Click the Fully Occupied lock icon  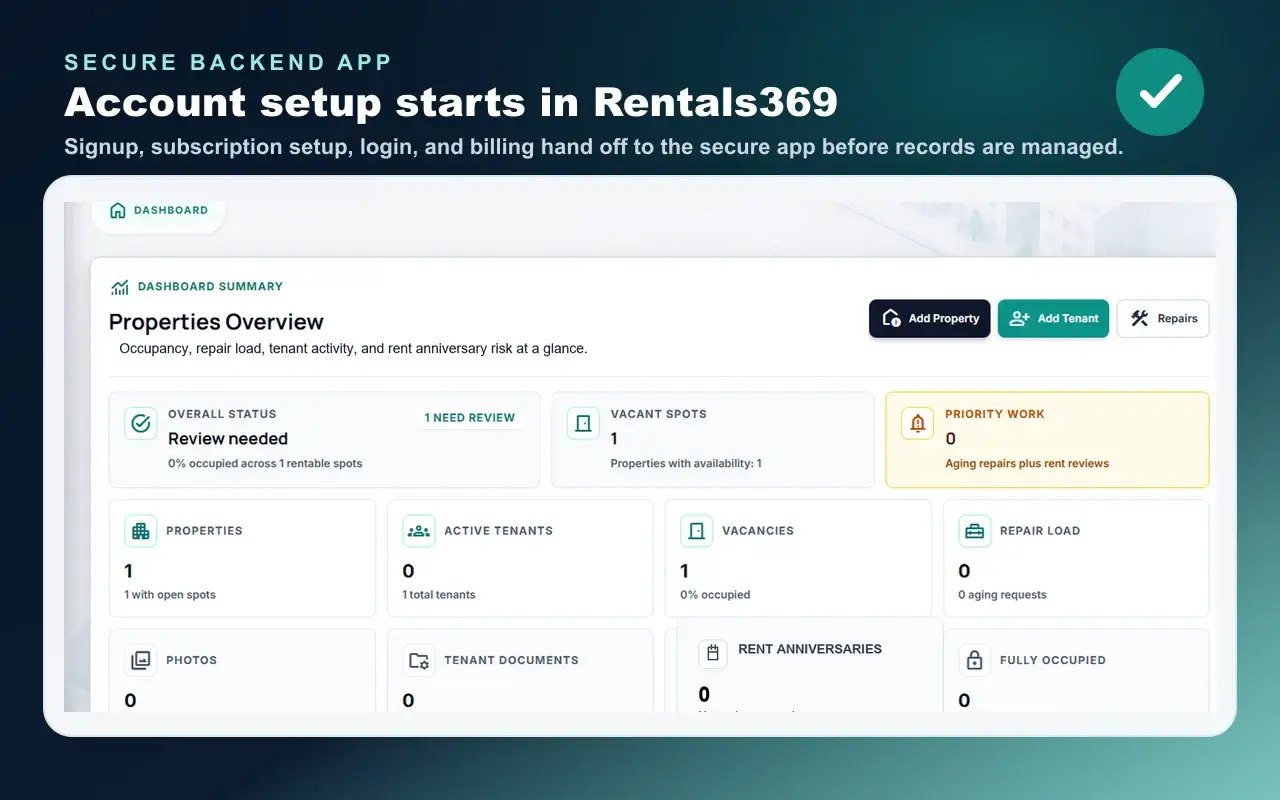coord(975,660)
